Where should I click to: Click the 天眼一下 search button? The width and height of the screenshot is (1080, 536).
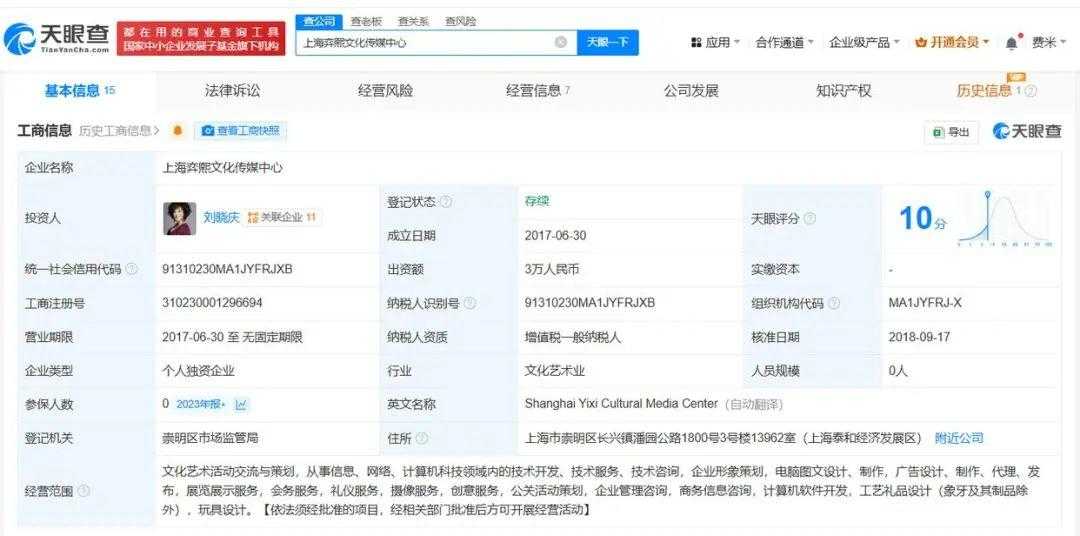(x=607, y=42)
